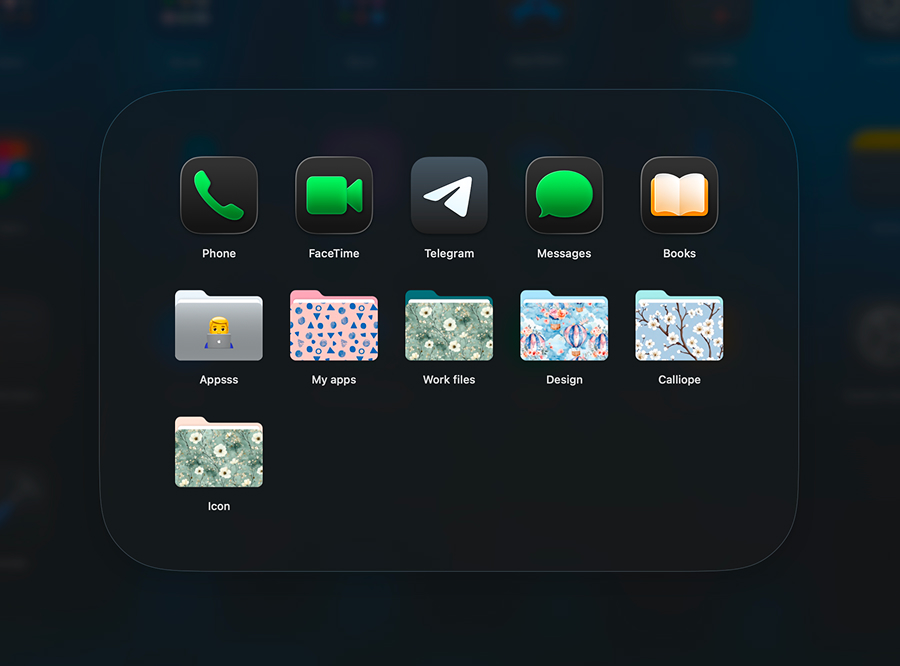Tap the Work files label text
The width and height of the screenshot is (900, 666).
click(448, 379)
